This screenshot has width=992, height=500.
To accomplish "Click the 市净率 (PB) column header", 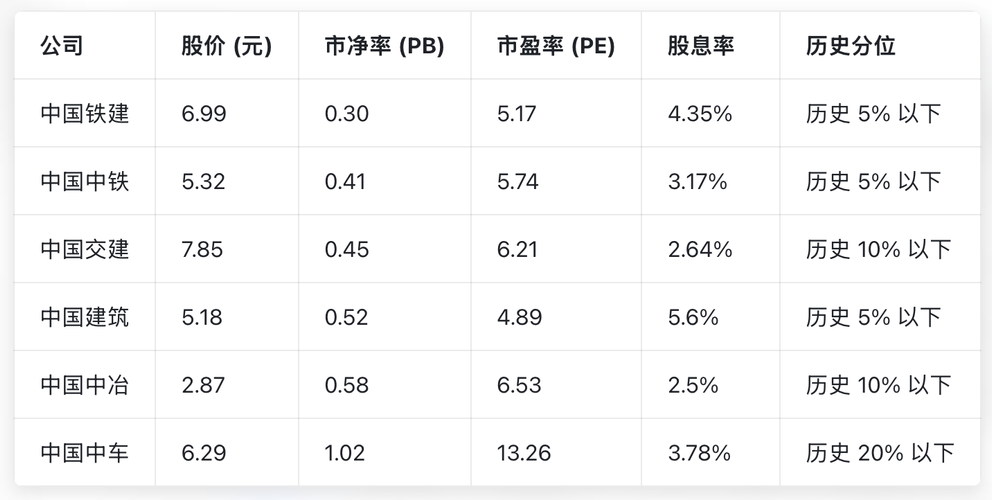I will (x=384, y=46).
